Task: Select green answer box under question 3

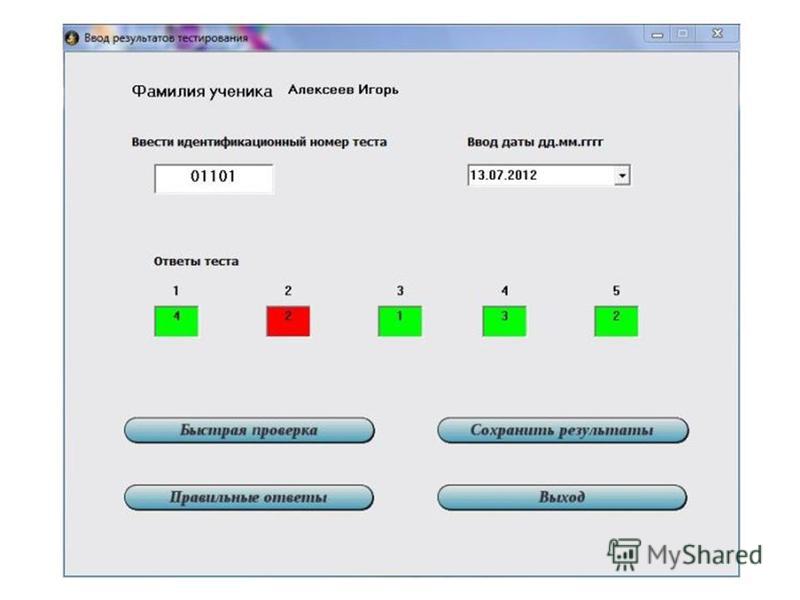Action: point(400,321)
